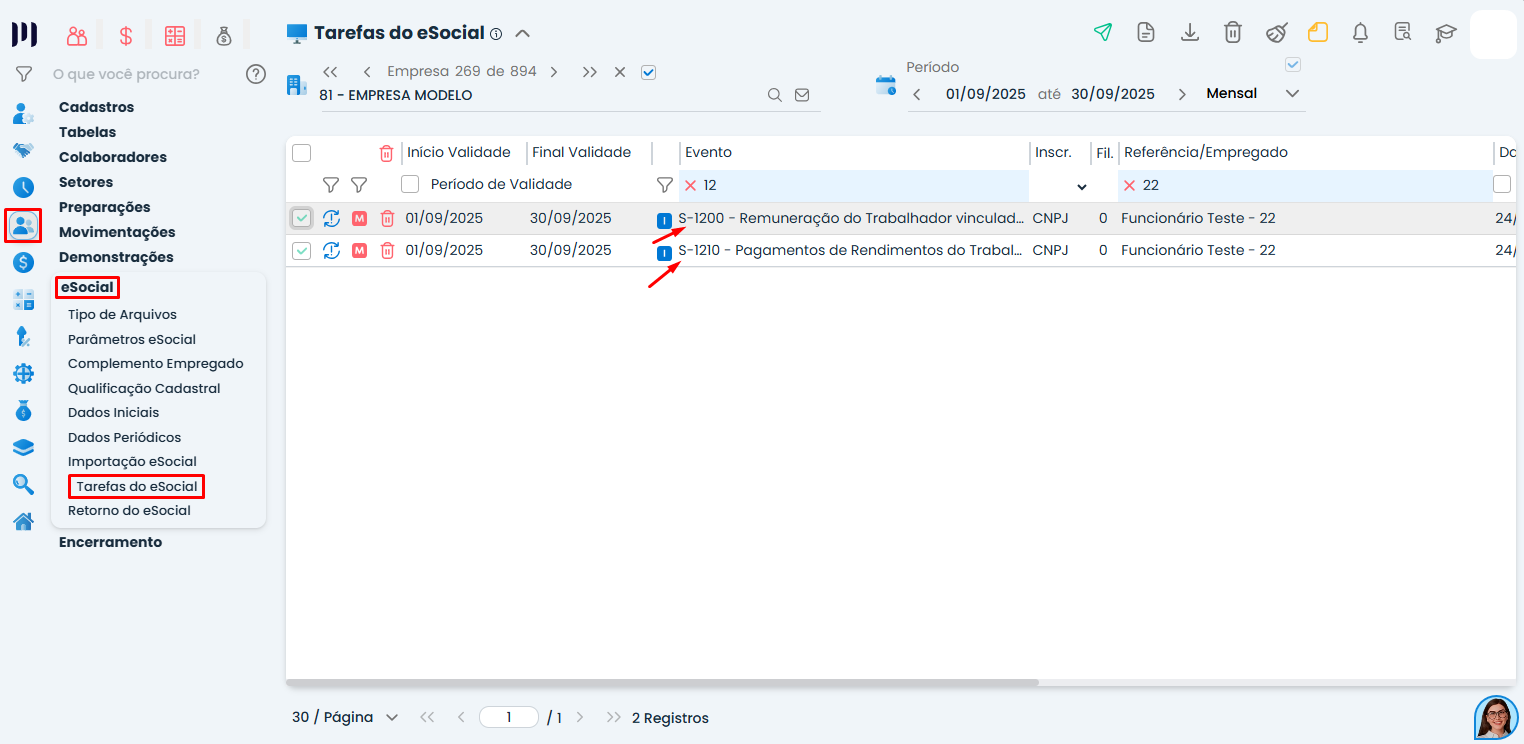Screen dimensions: 1524x744
Task: Open the Mensal period type dropdown
Action: [x=1253, y=94]
